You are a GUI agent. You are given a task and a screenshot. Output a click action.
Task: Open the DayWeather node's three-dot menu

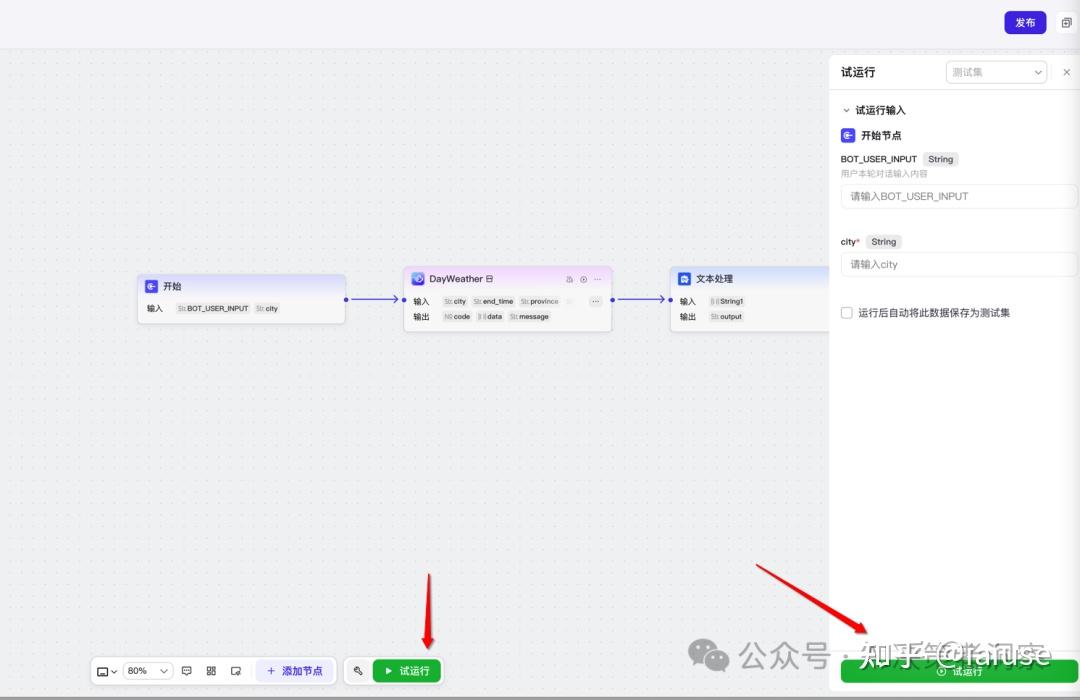tap(597, 279)
